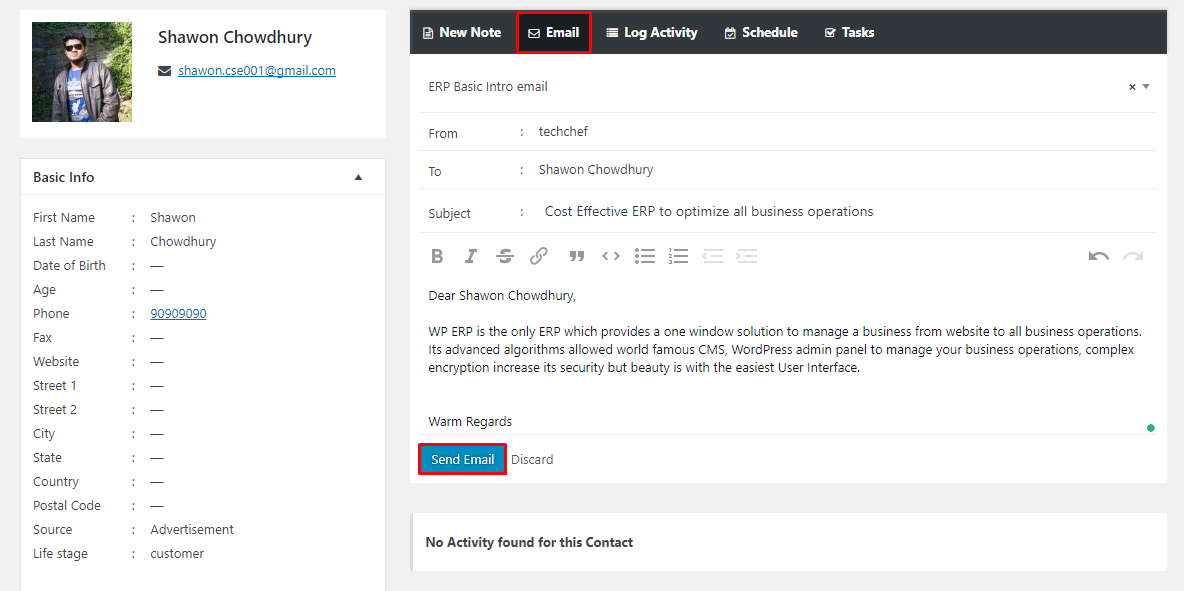
Task: Clear the selected ERP Basic Intro template
Action: coord(1132,87)
